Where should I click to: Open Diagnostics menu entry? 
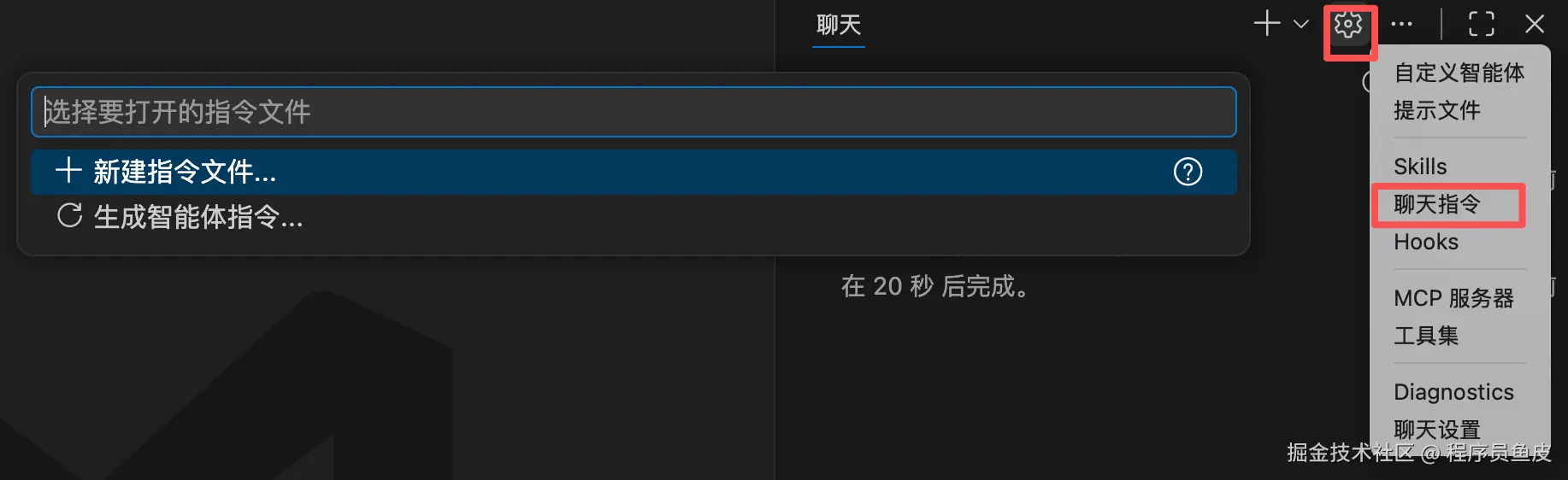pos(1453,392)
